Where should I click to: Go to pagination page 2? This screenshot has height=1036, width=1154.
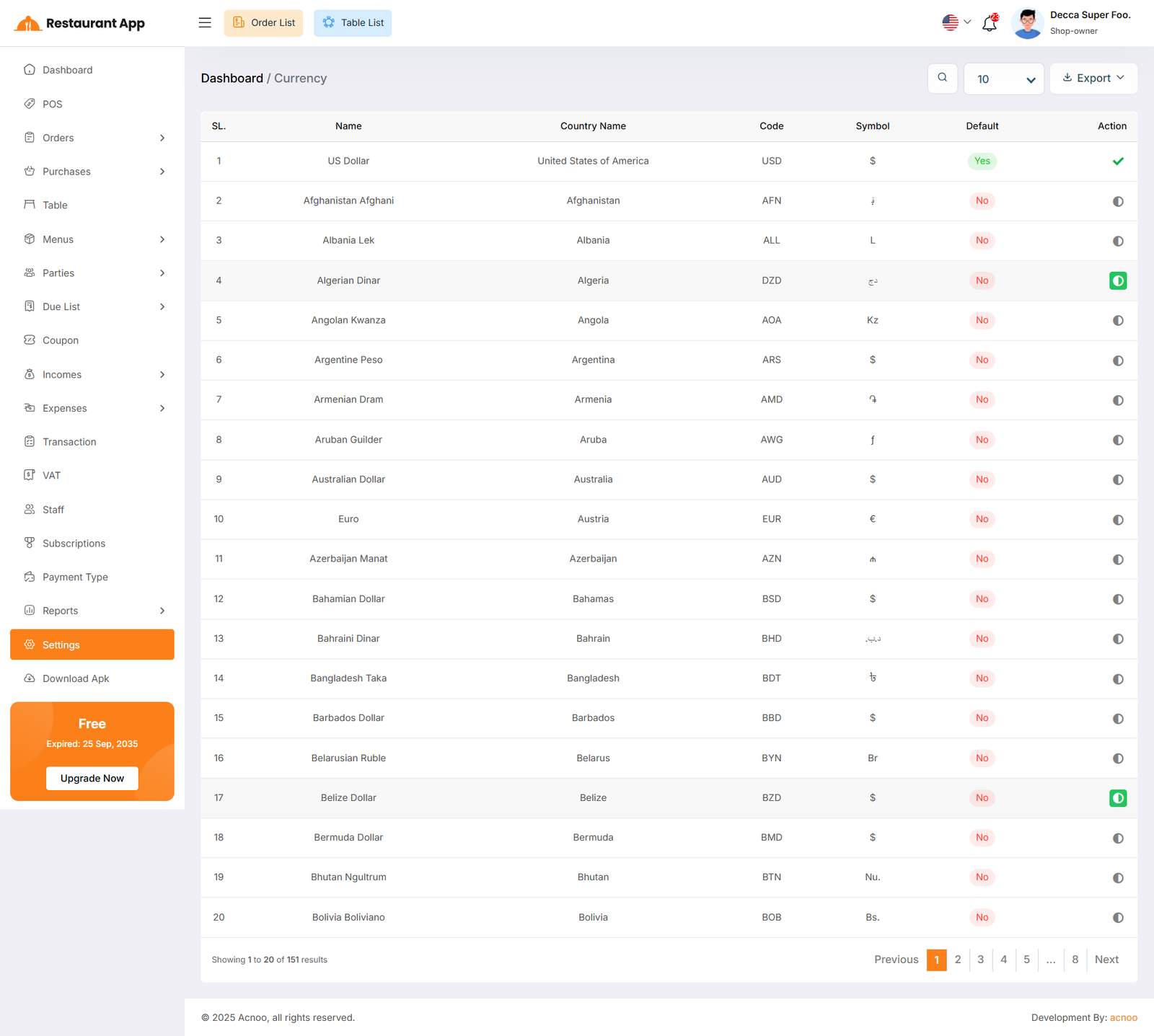coord(958,960)
